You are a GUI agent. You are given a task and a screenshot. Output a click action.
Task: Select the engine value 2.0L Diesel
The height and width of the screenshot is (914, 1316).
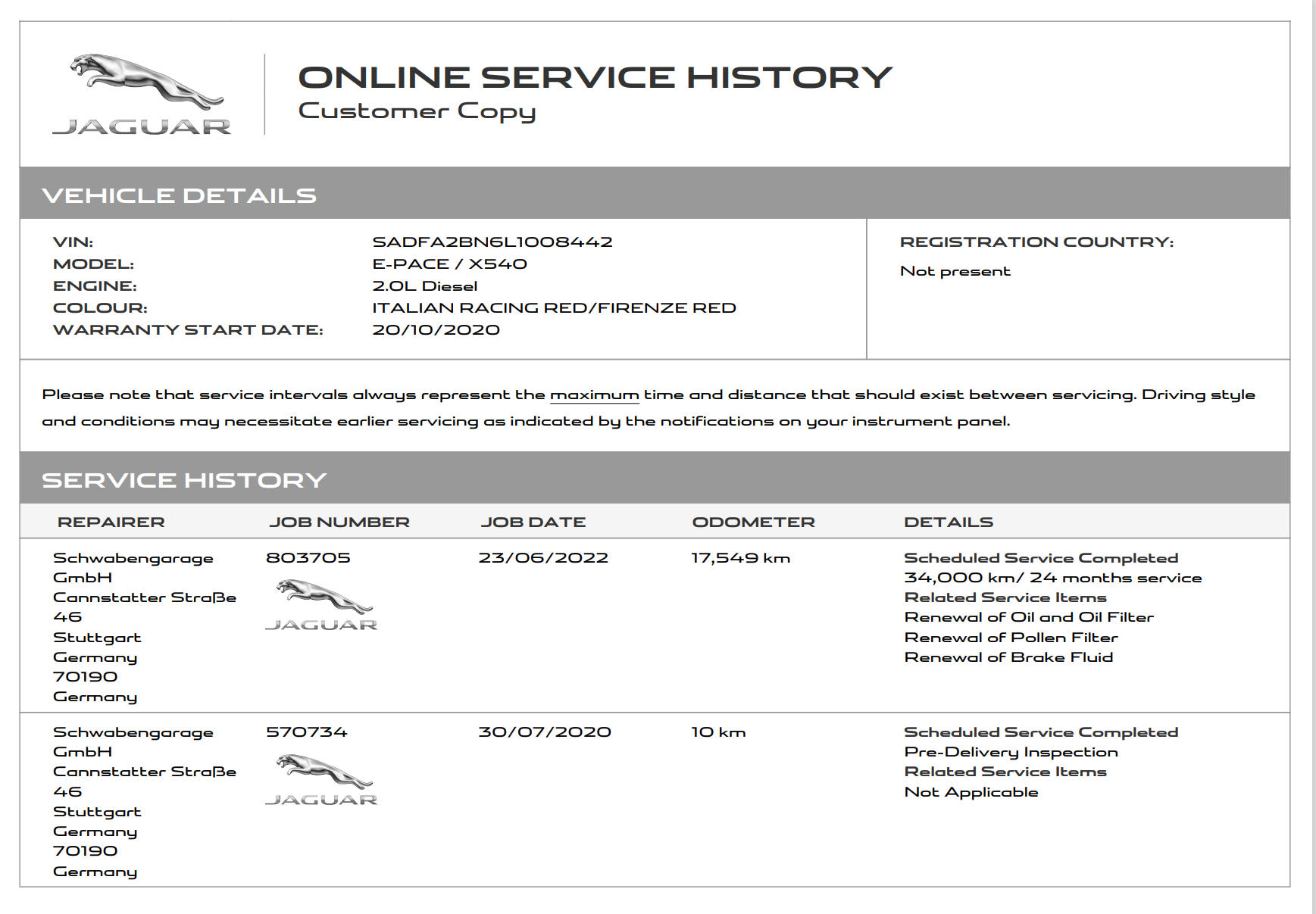click(425, 285)
